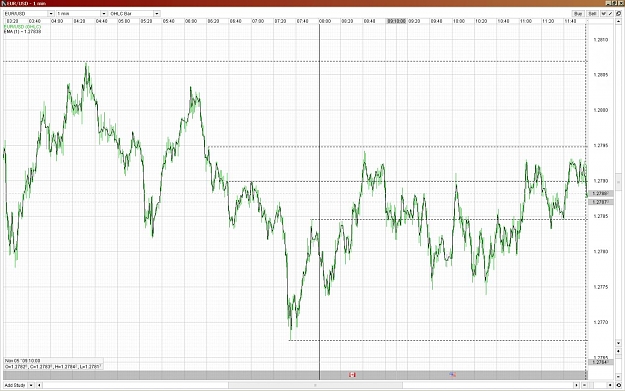Click the 08:00 time axis label

325,21
